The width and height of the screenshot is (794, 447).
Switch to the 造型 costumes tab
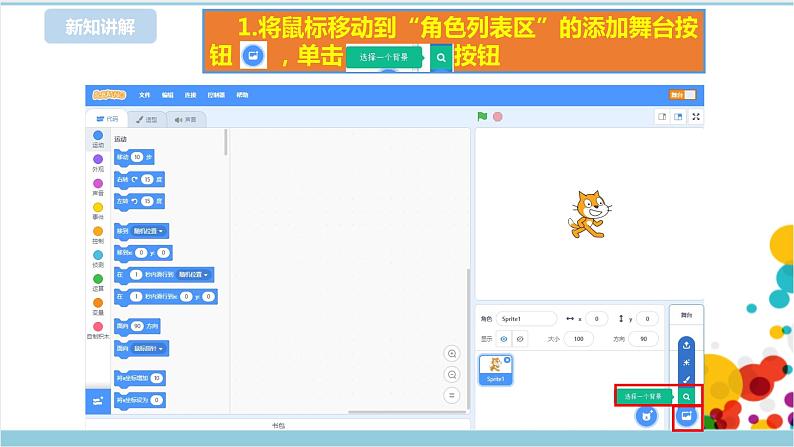pyautogui.click(x=146, y=119)
